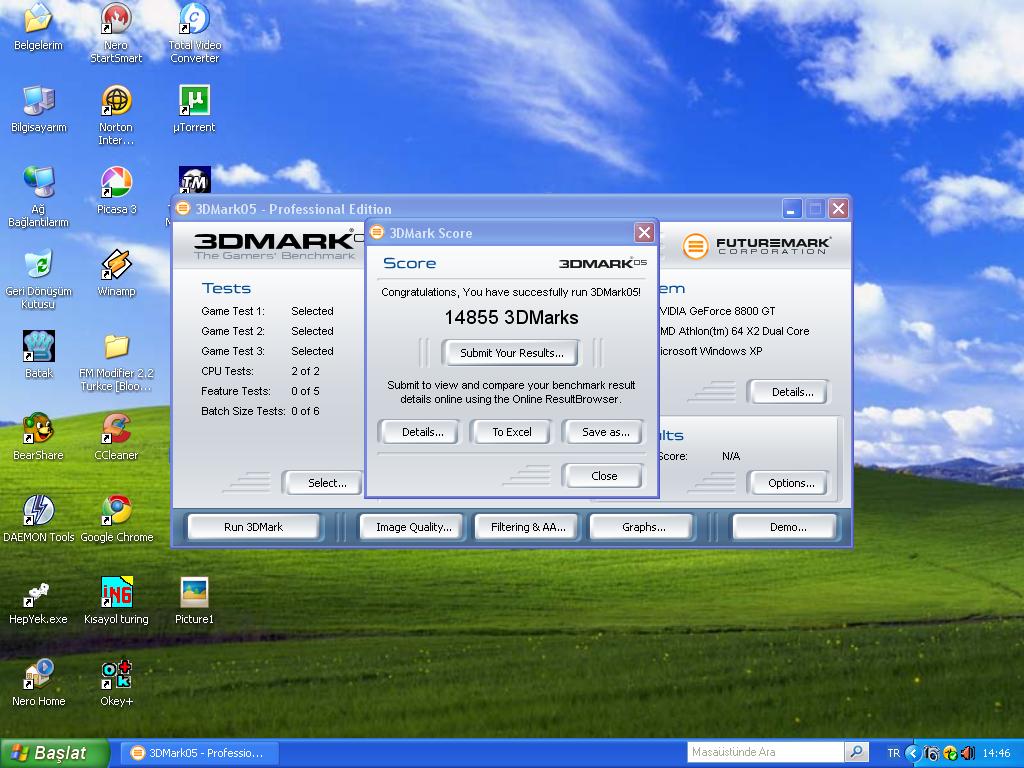Click the GeForce 8800 GT system text
This screenshot has height=768, width=1024.
pyautogui.click(x=717, y=311)
